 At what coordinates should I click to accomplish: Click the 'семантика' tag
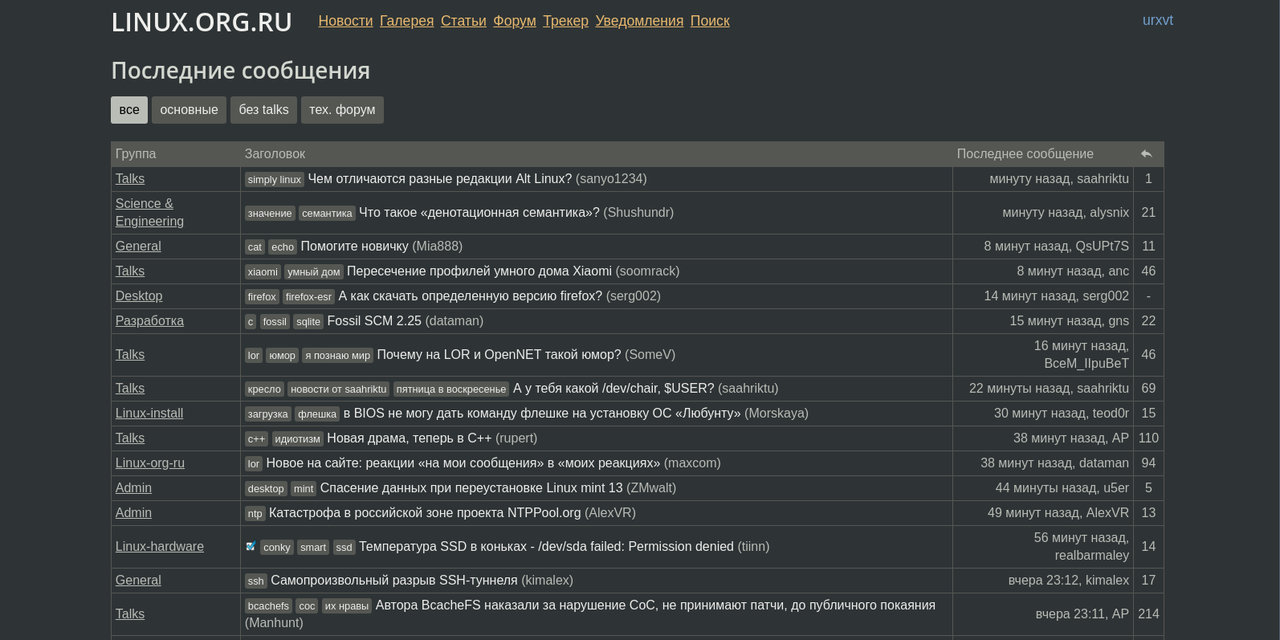coord(327,213)
